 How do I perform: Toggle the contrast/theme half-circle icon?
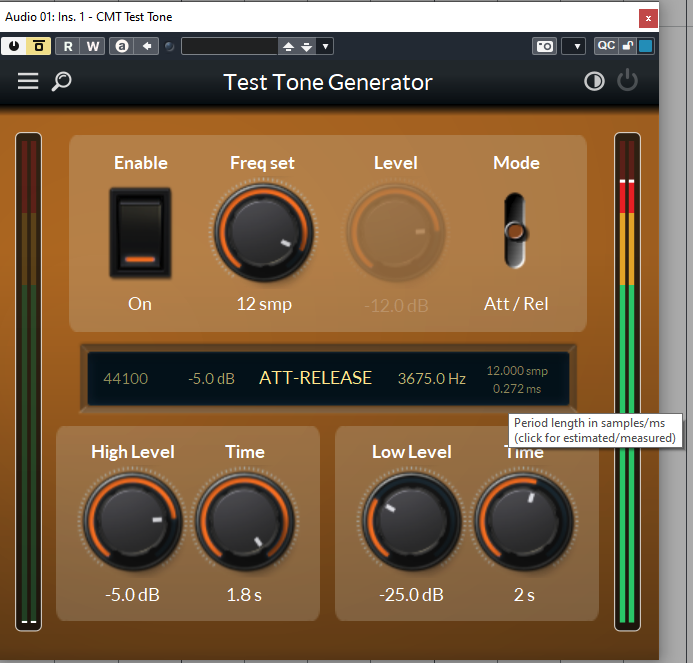click(594, 81)
